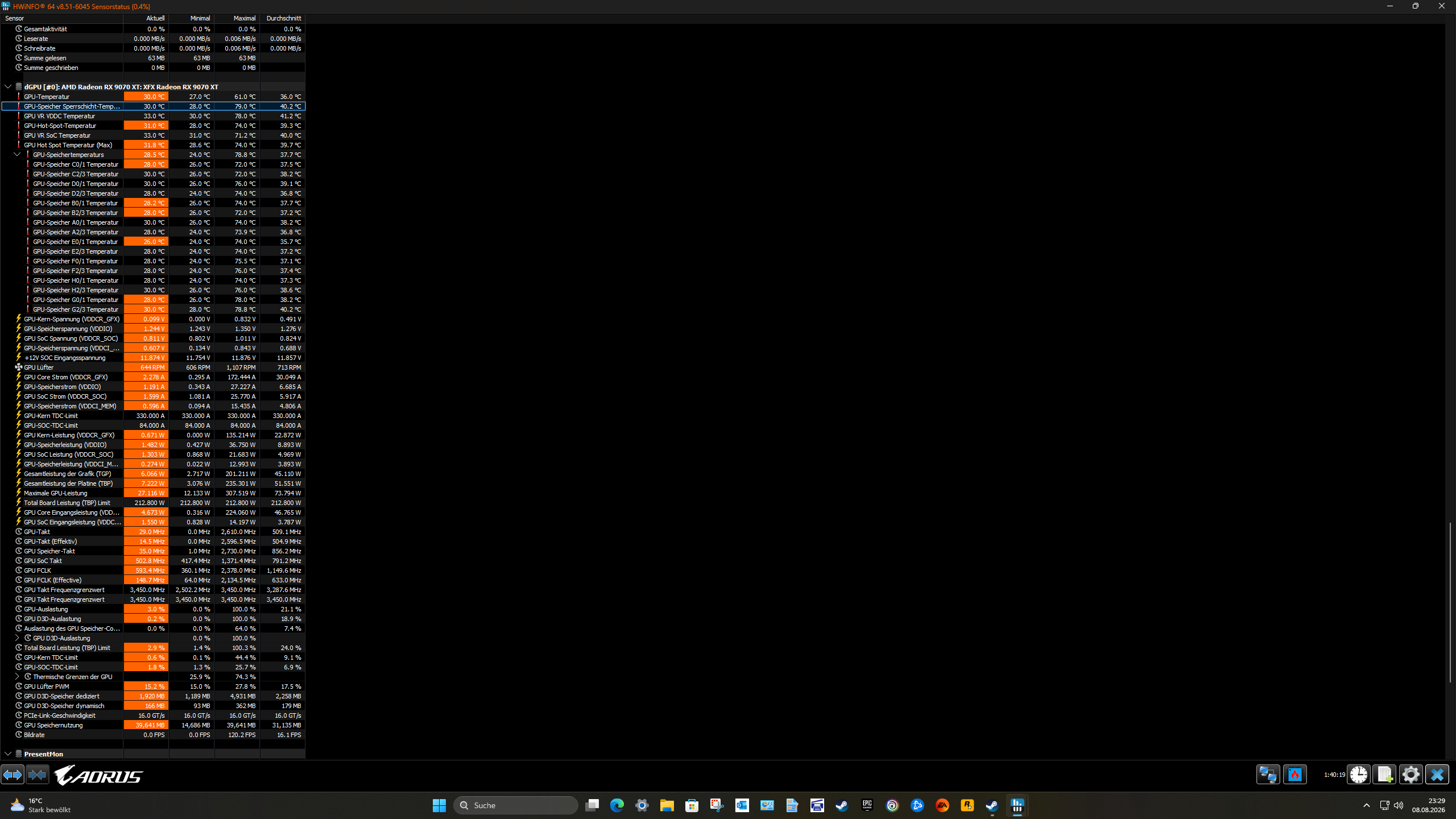Viewport: 1456px width, 819px height.
Task: Click the Suche search field in taskbar
Action: pyautogui.click(x=515, y=805)
